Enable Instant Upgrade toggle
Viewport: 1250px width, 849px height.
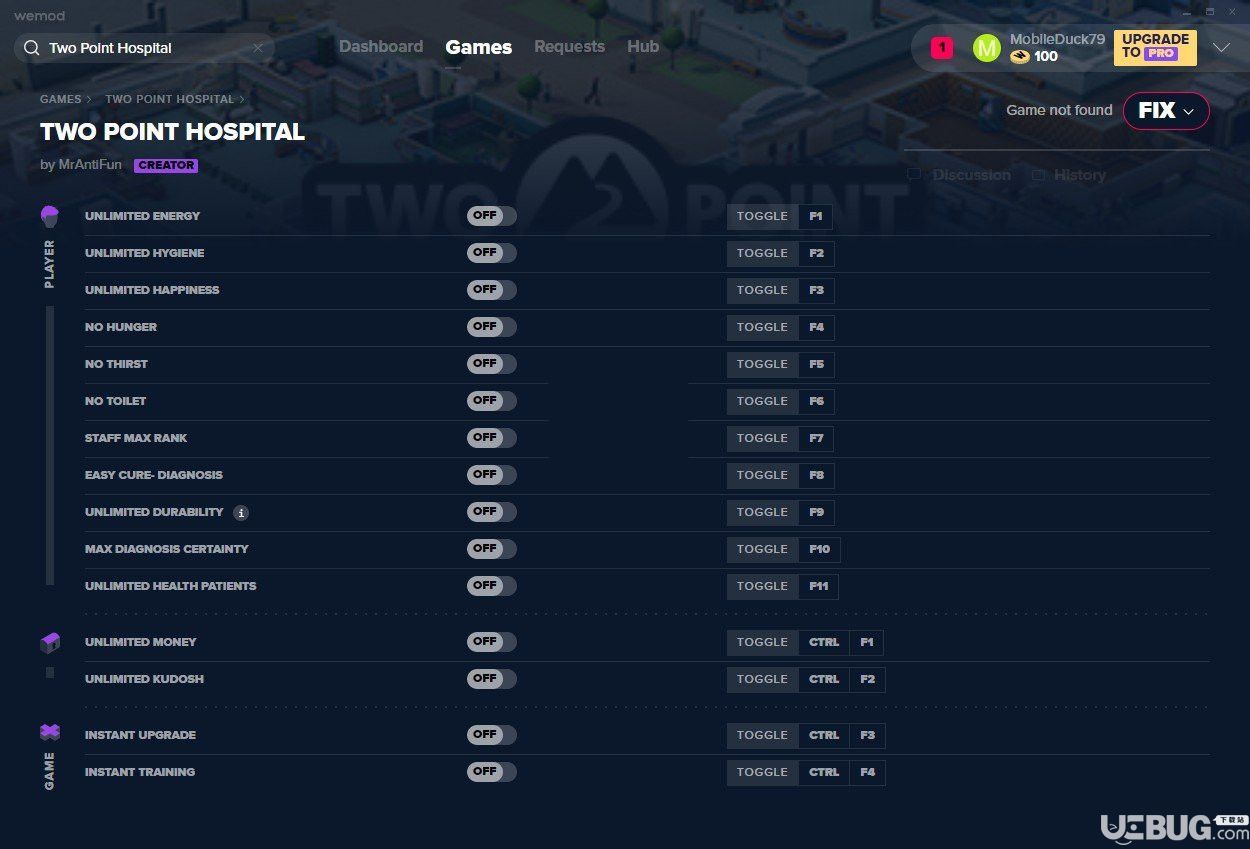492,735
